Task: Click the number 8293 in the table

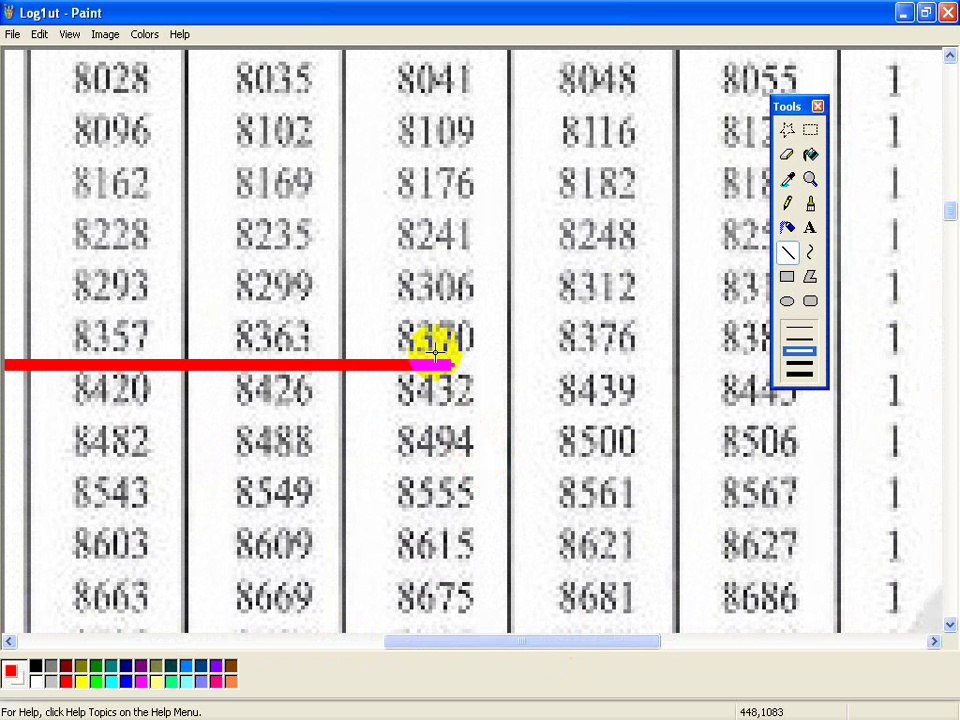Action: coord(111,286)
